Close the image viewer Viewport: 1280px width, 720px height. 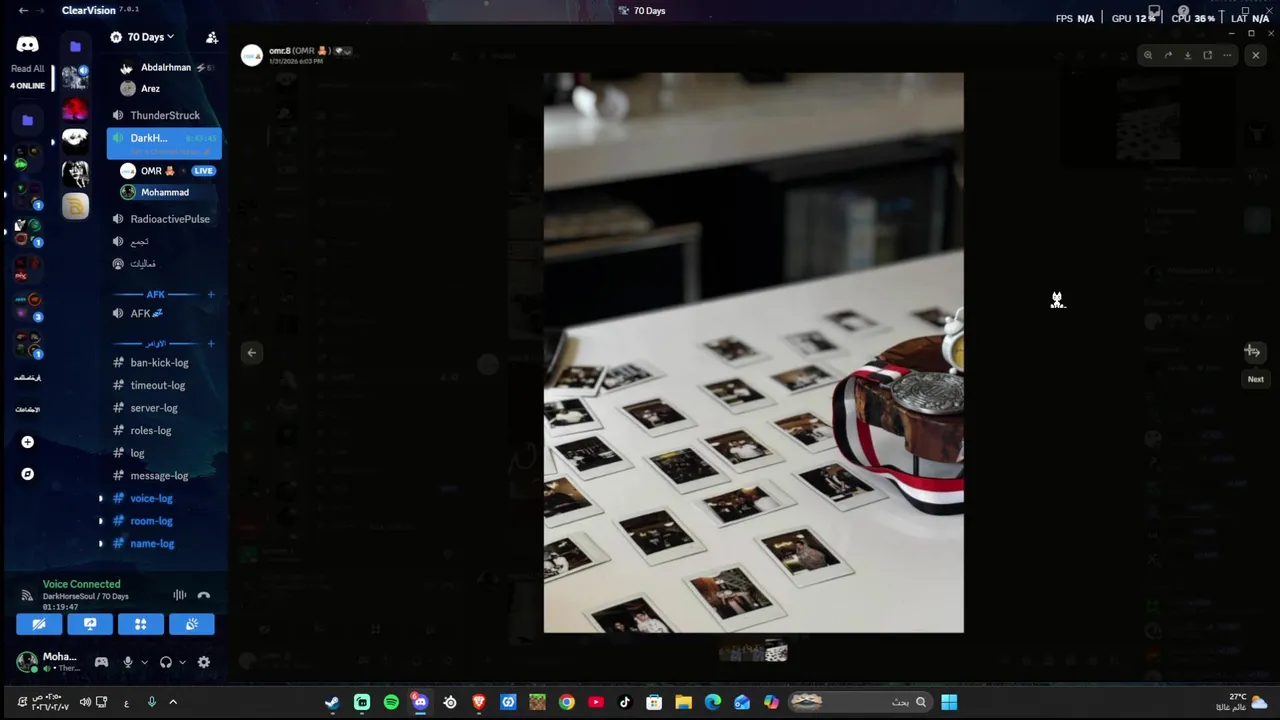tap(1256, 55)
